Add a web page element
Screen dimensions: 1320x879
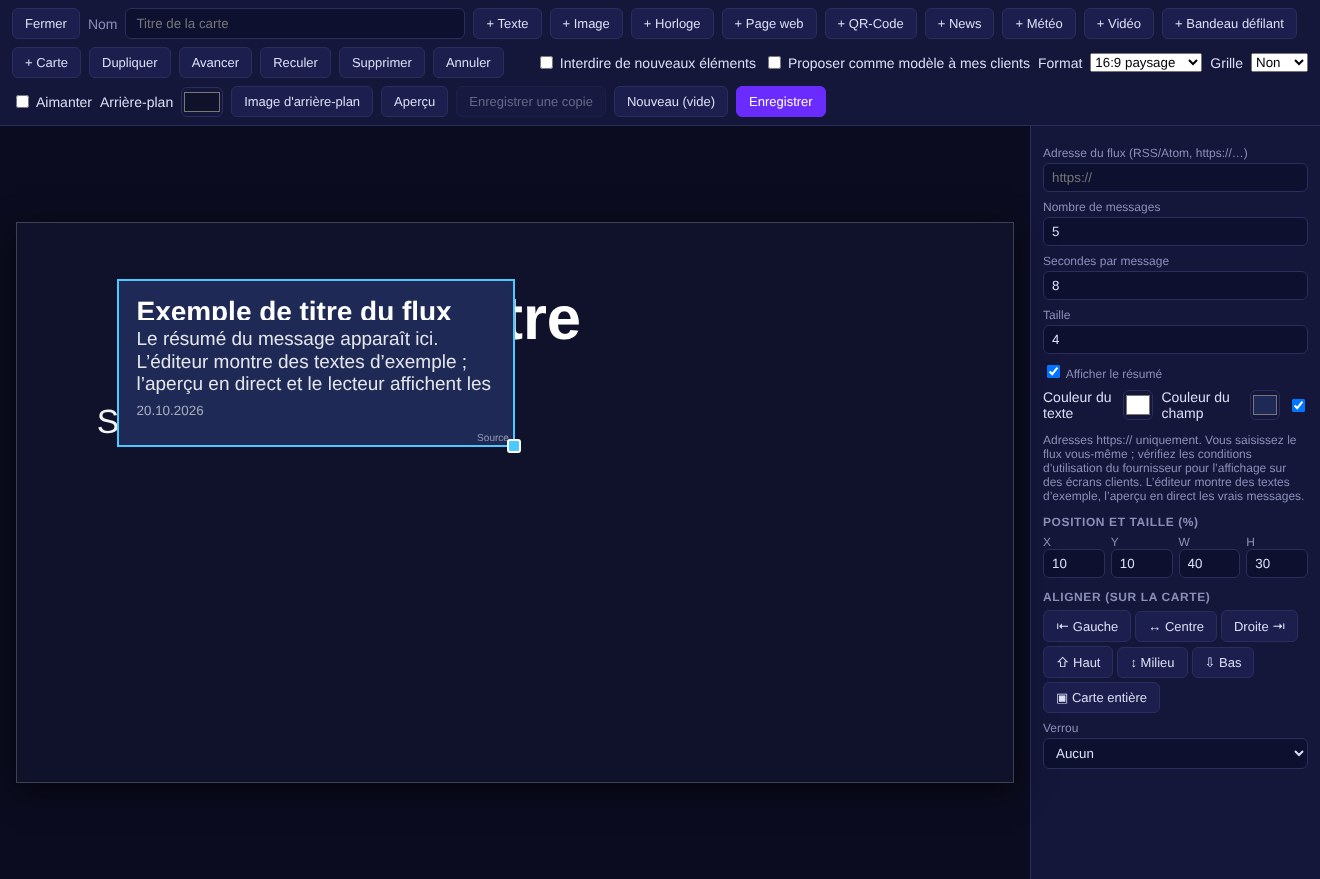coord(769,23)
